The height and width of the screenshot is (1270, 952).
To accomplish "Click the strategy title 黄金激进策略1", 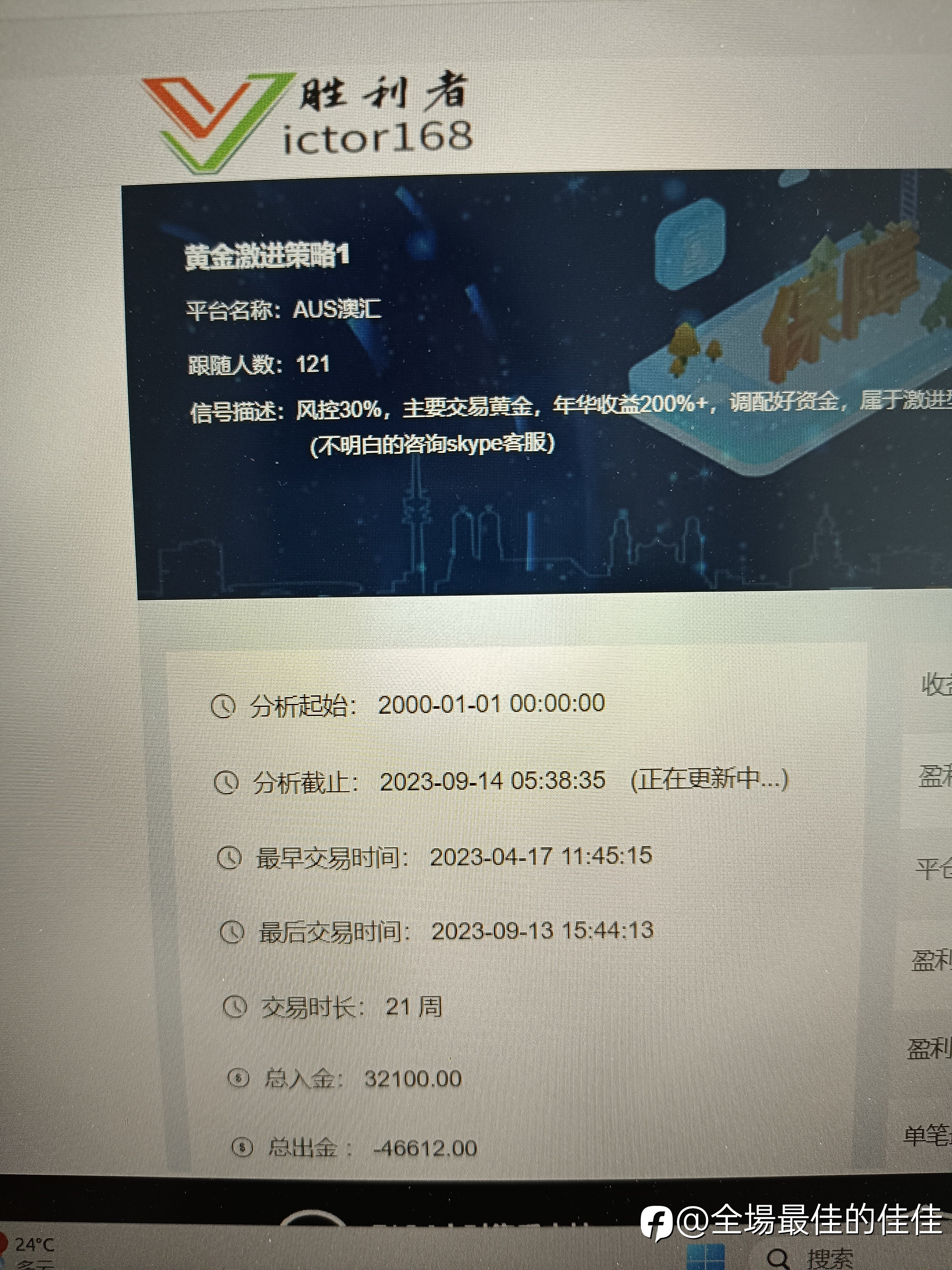I will [x=267, y=255].
